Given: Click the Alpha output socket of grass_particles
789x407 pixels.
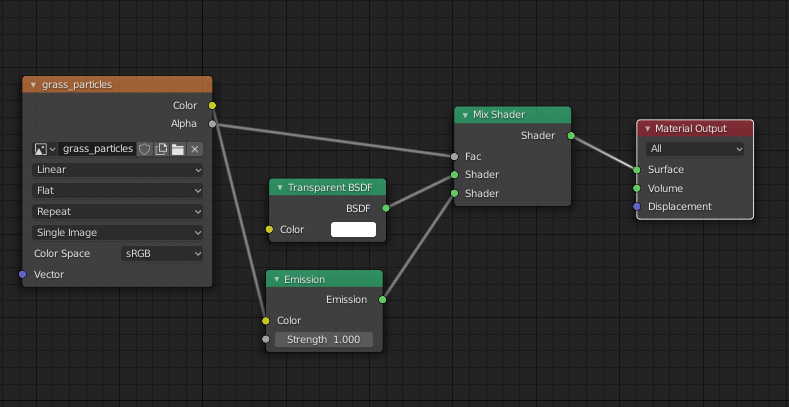Looking at the screenshot, I should 212,124.
